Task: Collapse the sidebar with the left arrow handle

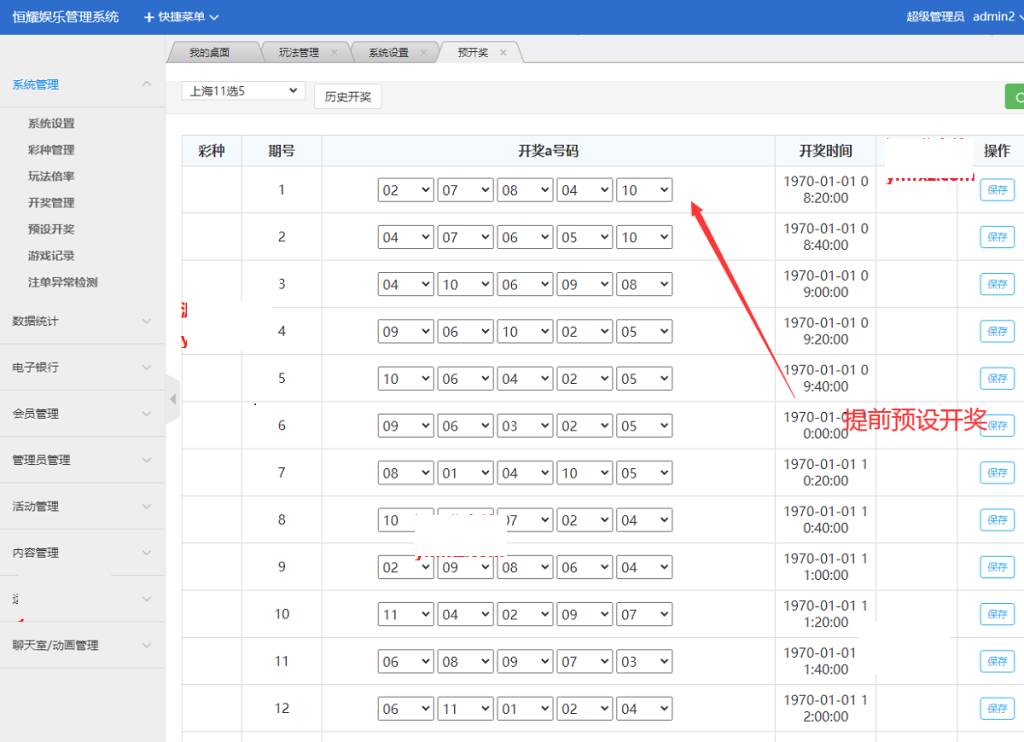Action: (172, 399)
